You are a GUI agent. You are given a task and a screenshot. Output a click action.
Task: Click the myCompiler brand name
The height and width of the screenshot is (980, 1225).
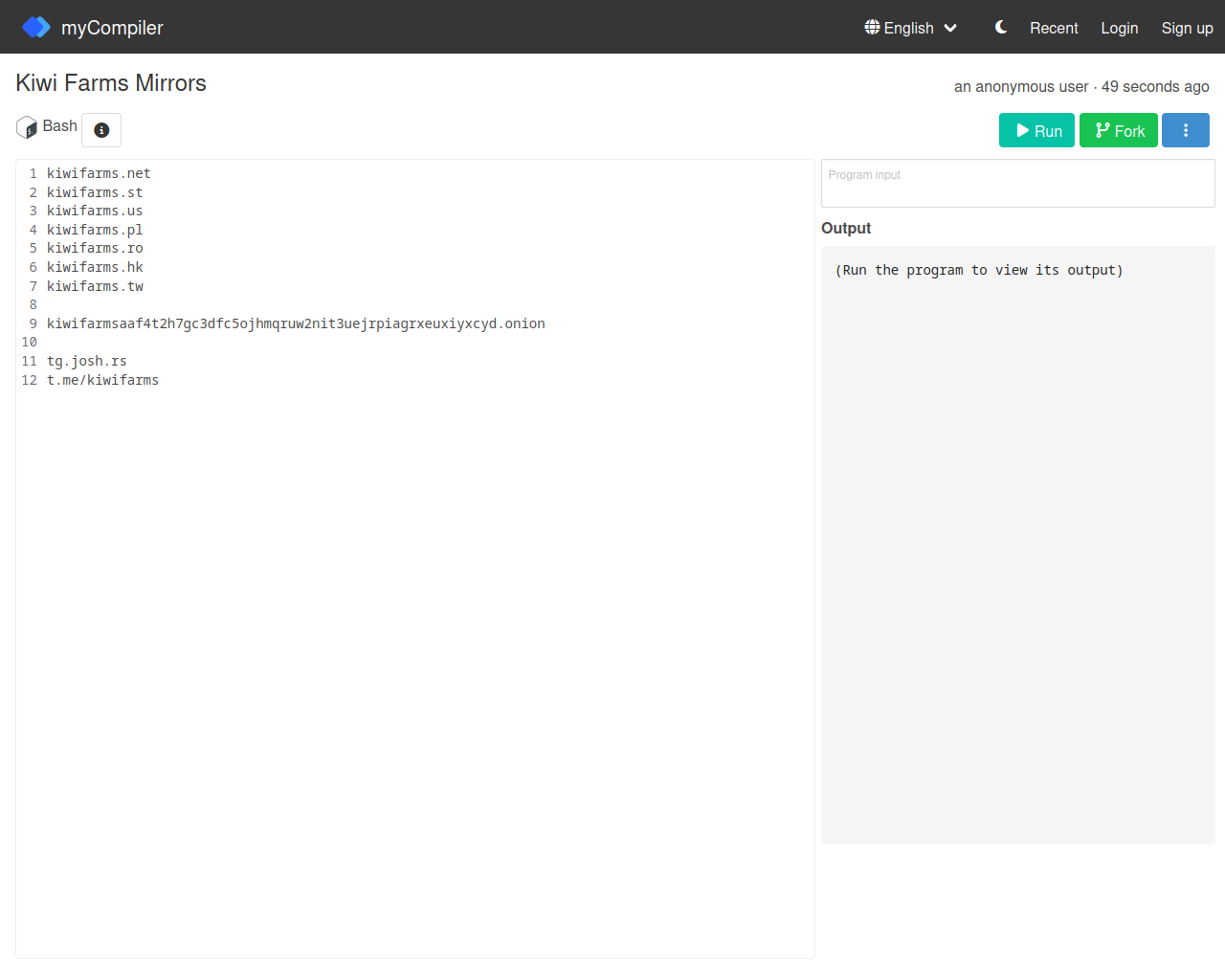point(112,28)
